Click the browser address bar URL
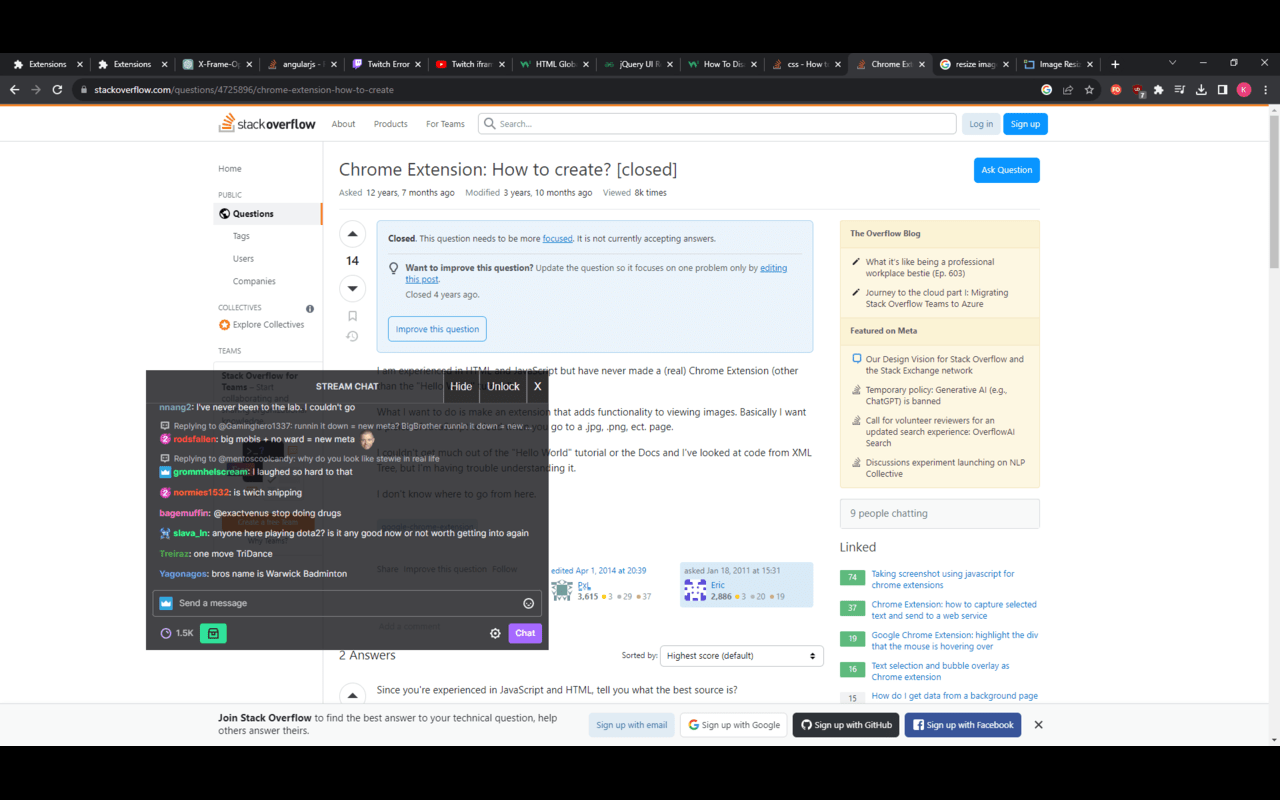Screen dimensions: 1280x800 click(244, 90)
